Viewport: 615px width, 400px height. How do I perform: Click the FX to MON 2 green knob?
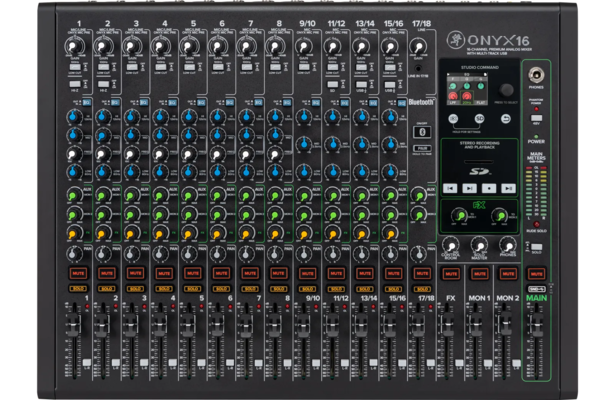500,215
